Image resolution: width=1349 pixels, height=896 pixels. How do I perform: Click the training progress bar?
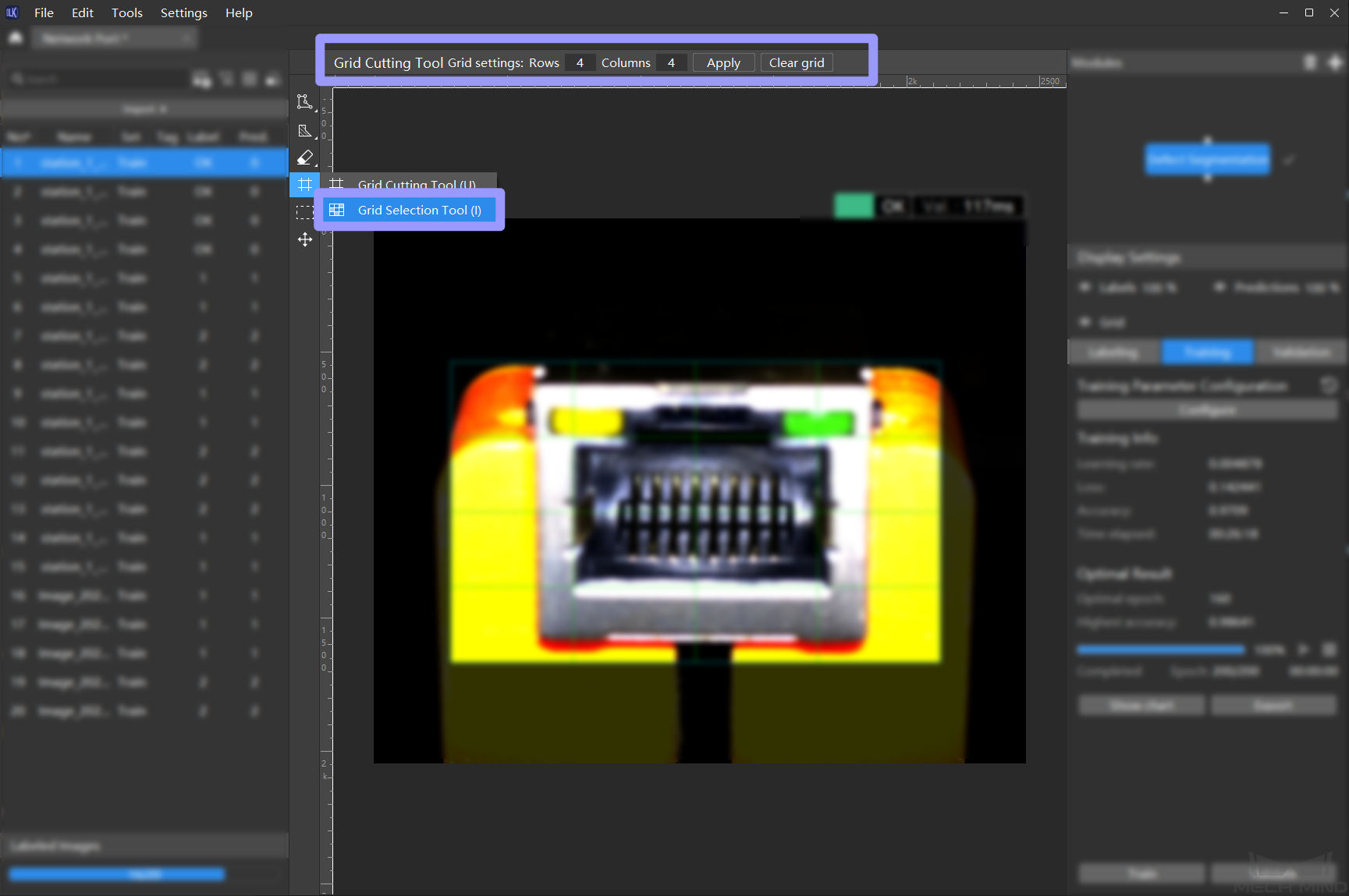1161,650
